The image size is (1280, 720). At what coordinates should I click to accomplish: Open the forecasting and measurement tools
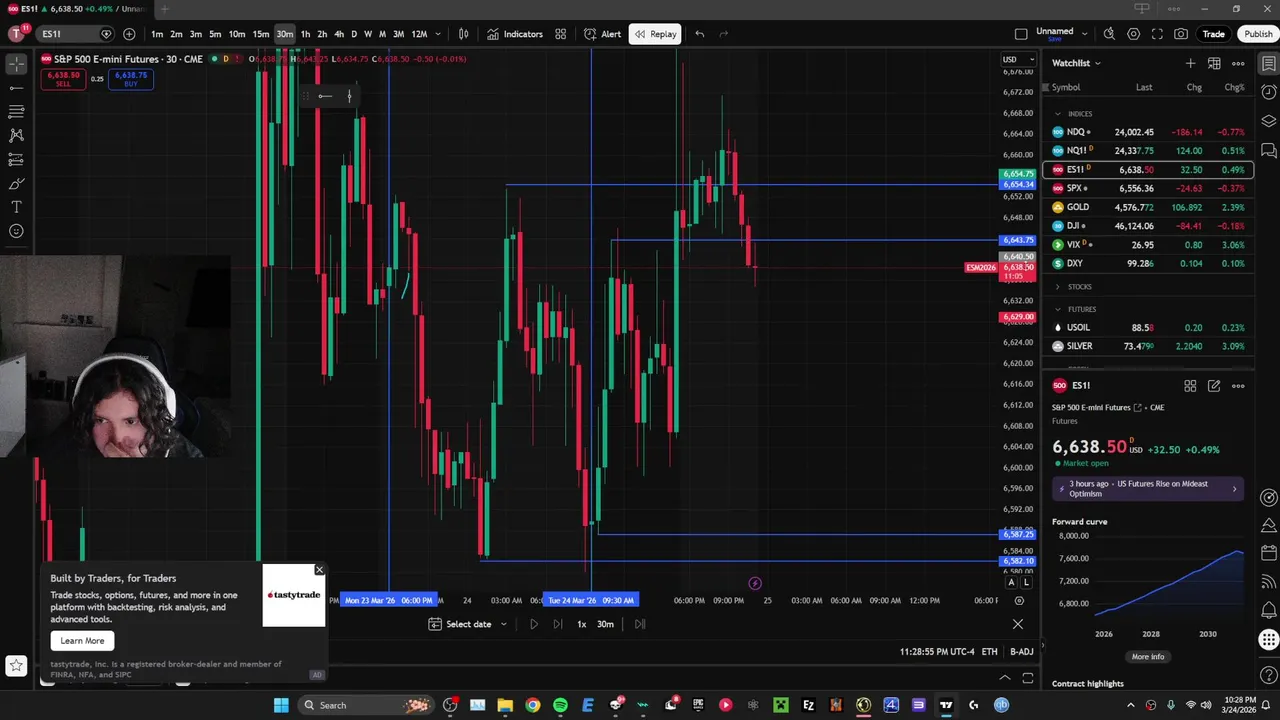click(x=16, y=159)
